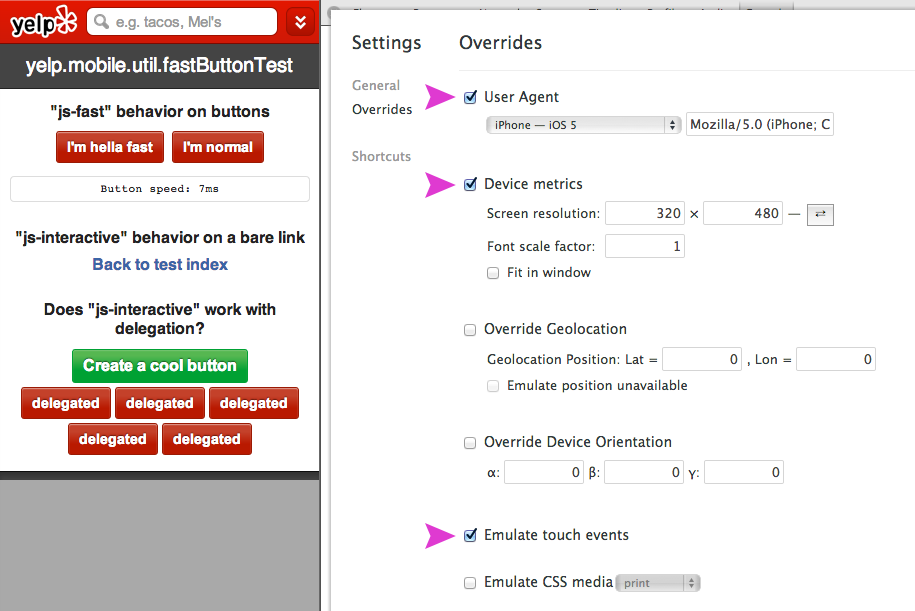
Task: Click the Geolocation Lon field
Action: tap(836, 359)
